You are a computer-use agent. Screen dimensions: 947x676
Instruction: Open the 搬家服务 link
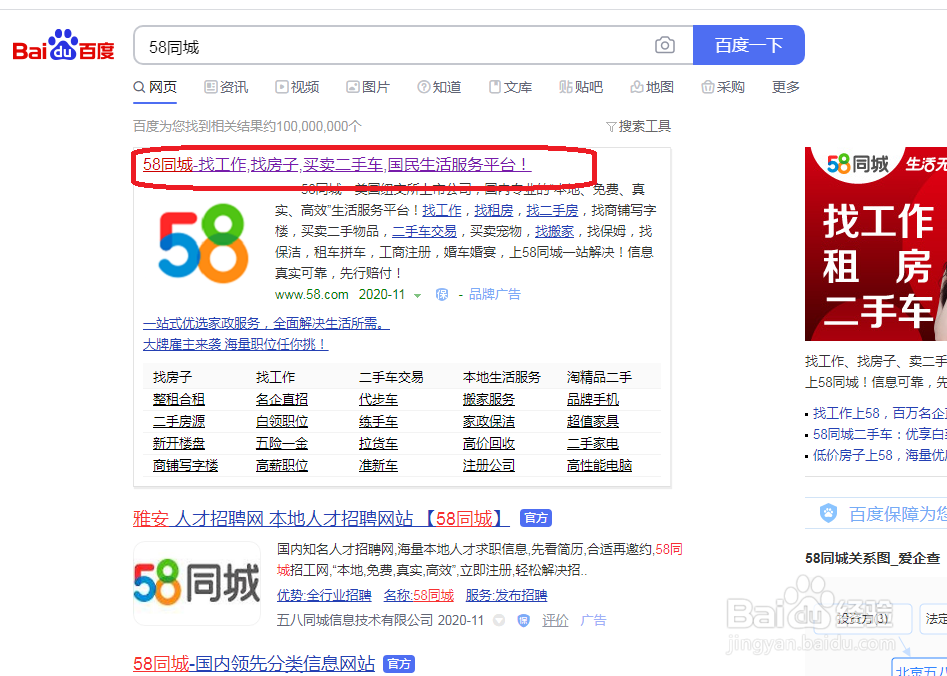point(489,399)
